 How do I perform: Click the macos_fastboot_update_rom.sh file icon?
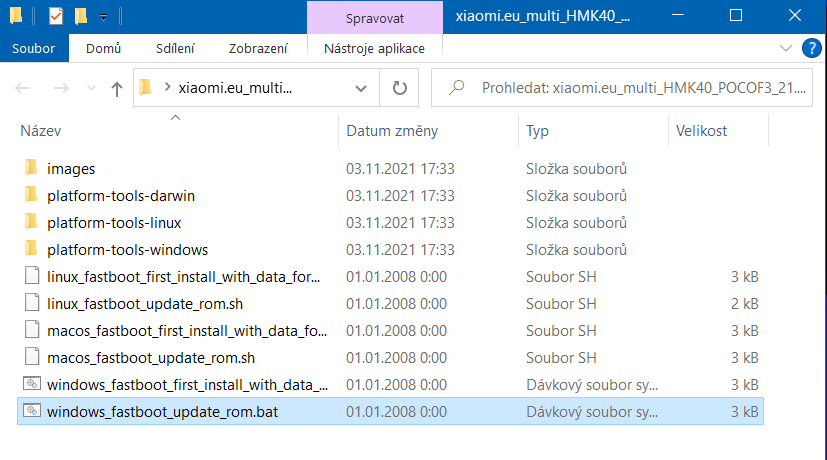(x=32, y=357)
